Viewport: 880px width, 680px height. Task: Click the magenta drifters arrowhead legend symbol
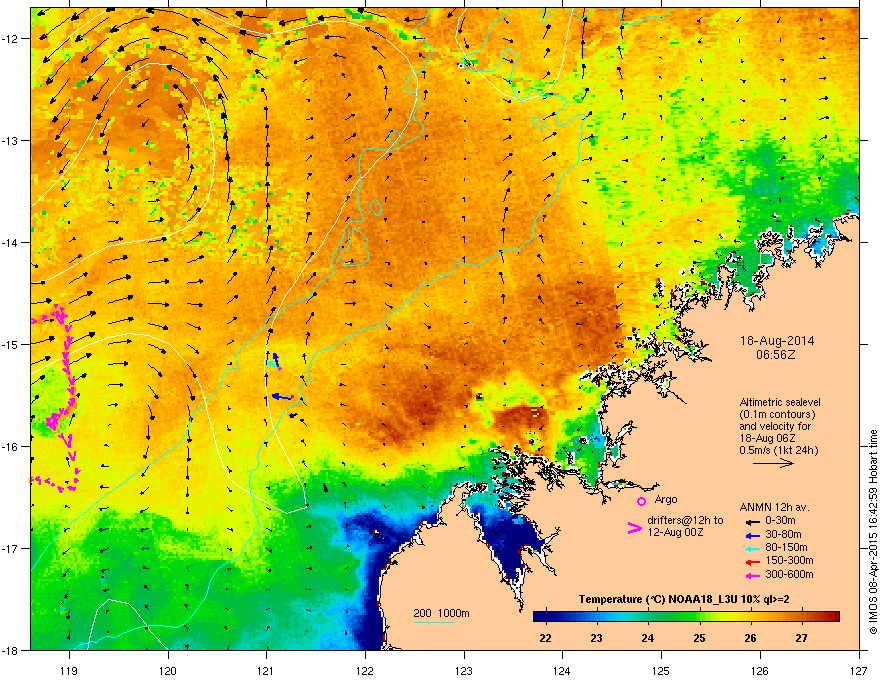pos(635,528)
